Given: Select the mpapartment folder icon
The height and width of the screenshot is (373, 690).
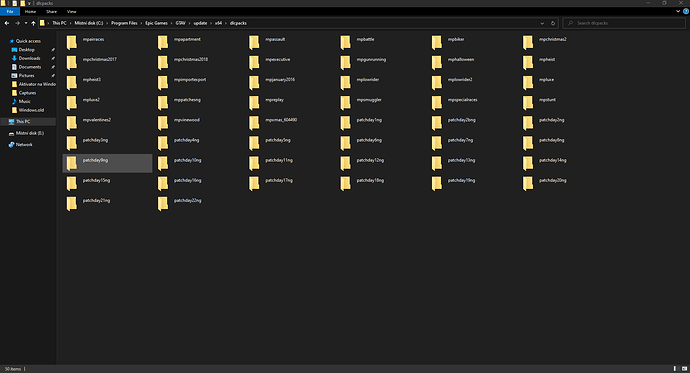Looking at the screenshot, I should click(x=163, y=43).
